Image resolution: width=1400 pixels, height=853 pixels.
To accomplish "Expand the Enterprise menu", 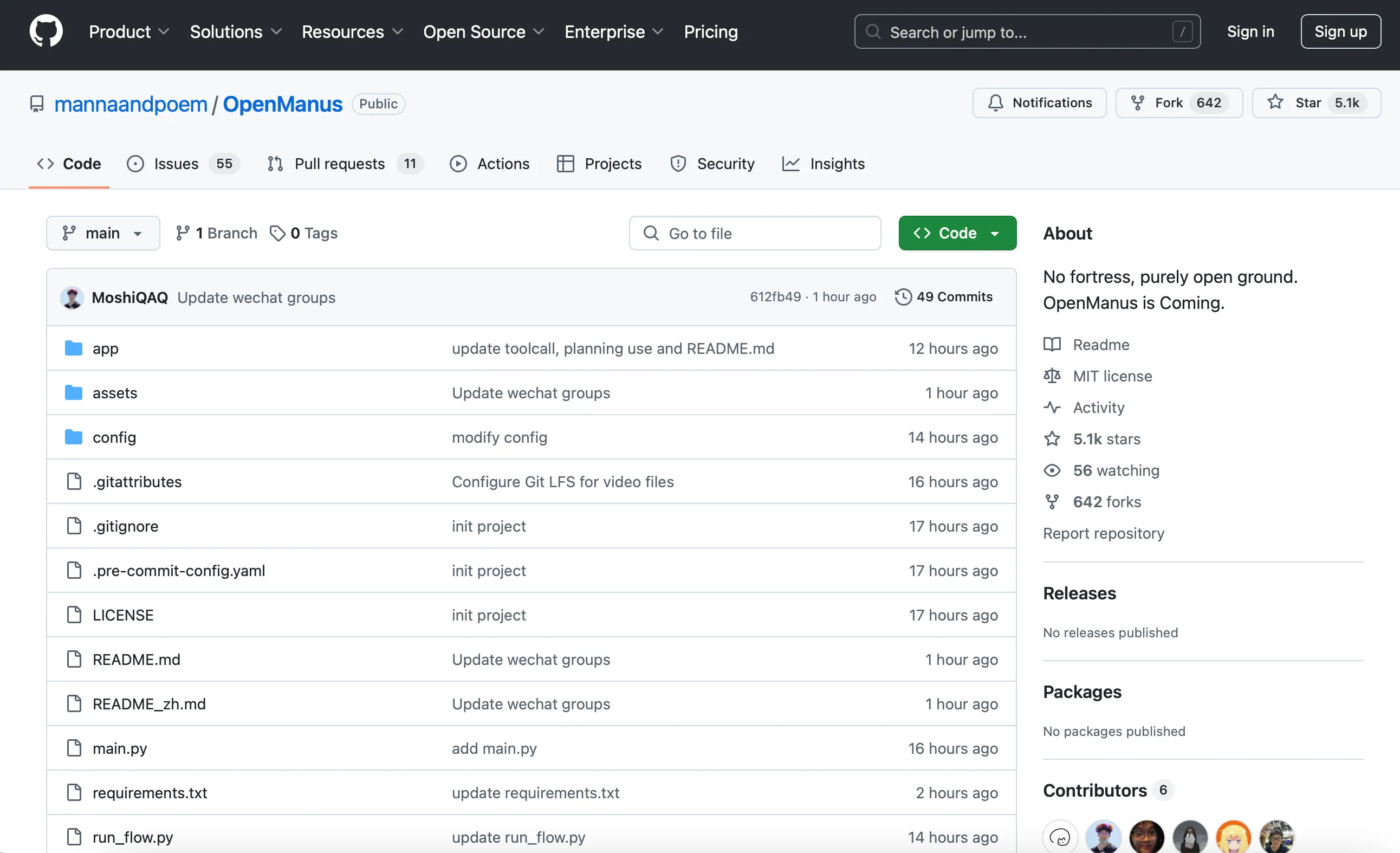I will [614, 32].
